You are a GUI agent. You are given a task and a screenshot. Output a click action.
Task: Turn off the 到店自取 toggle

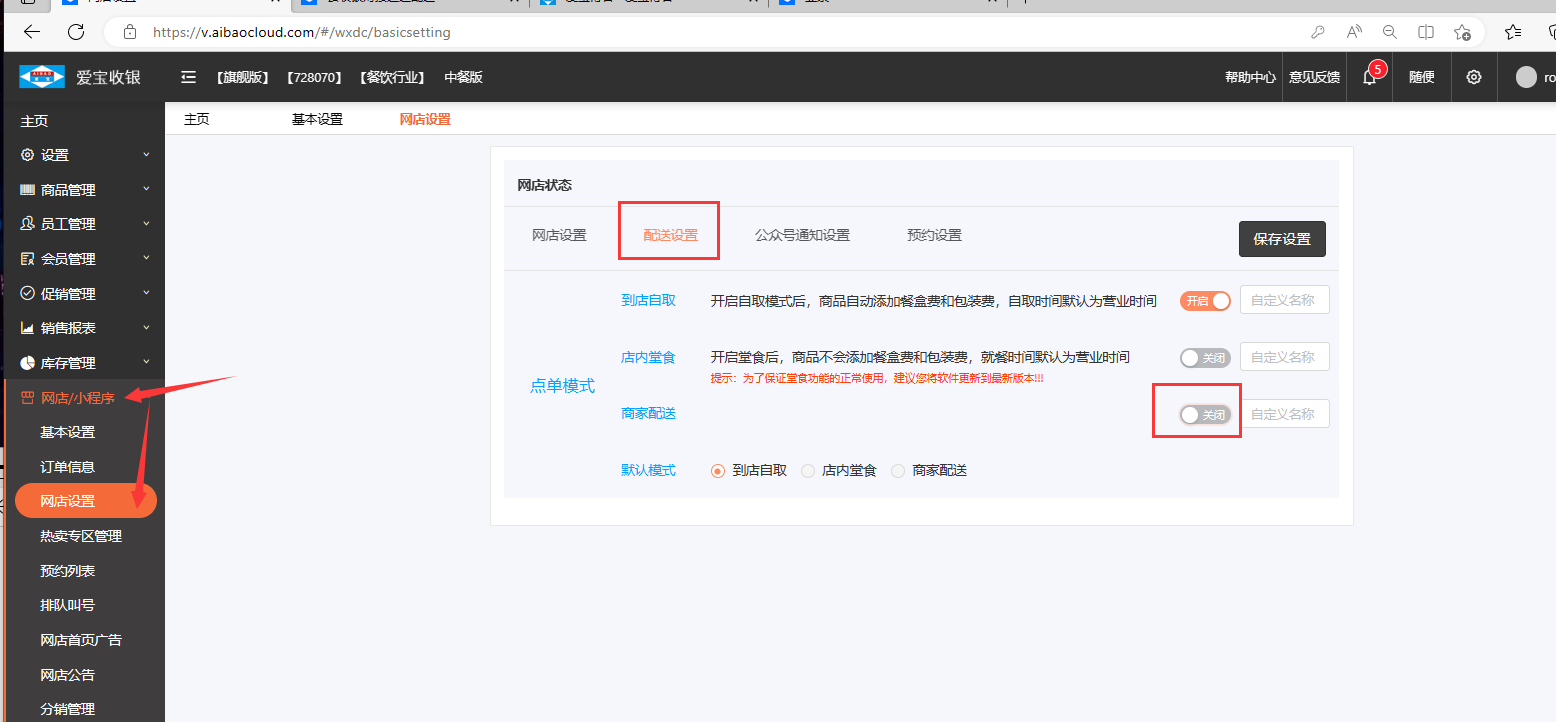click(x=1205, y=301)
